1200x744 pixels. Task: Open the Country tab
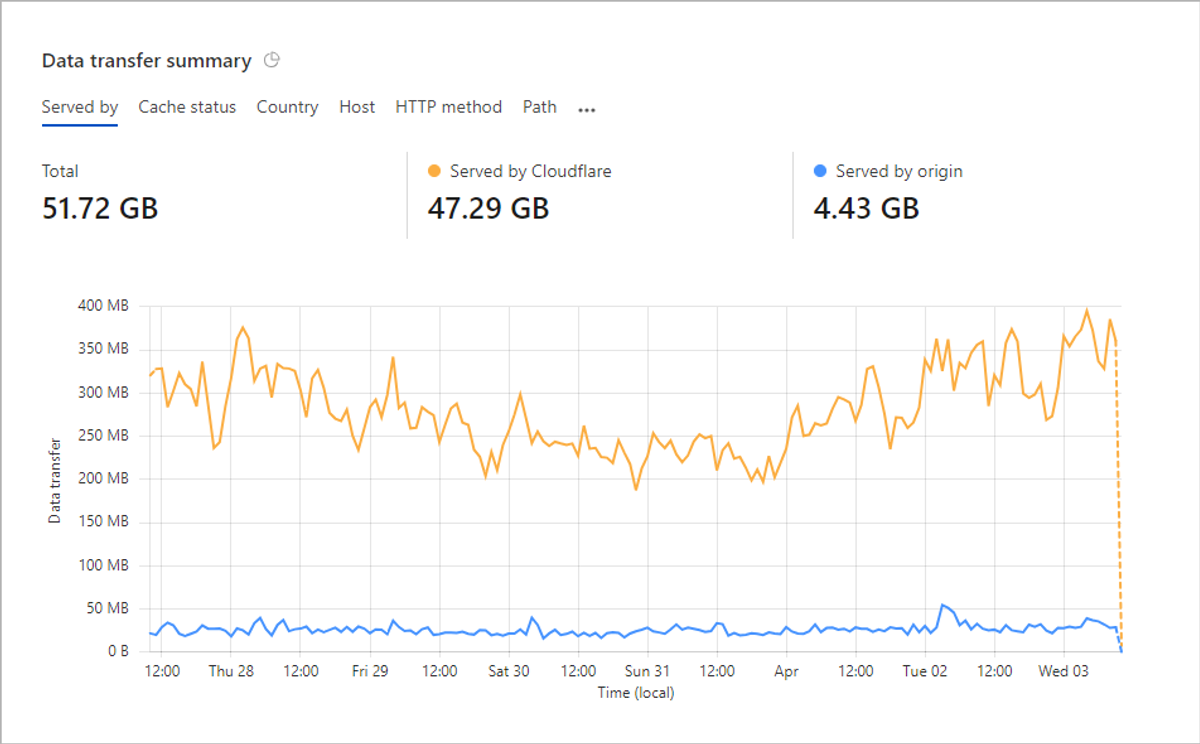(287, 107)
